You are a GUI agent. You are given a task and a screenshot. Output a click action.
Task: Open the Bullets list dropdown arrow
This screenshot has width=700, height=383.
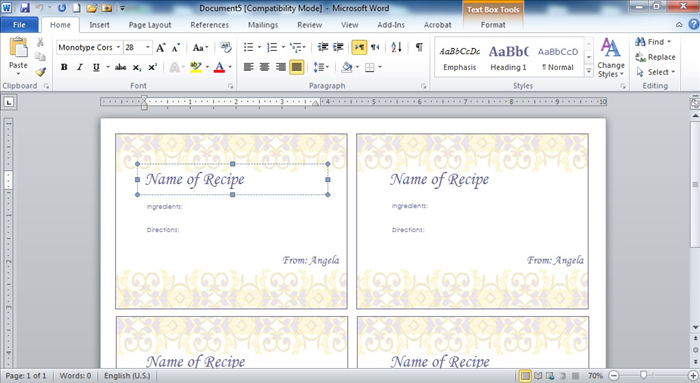tap(259, 47)
